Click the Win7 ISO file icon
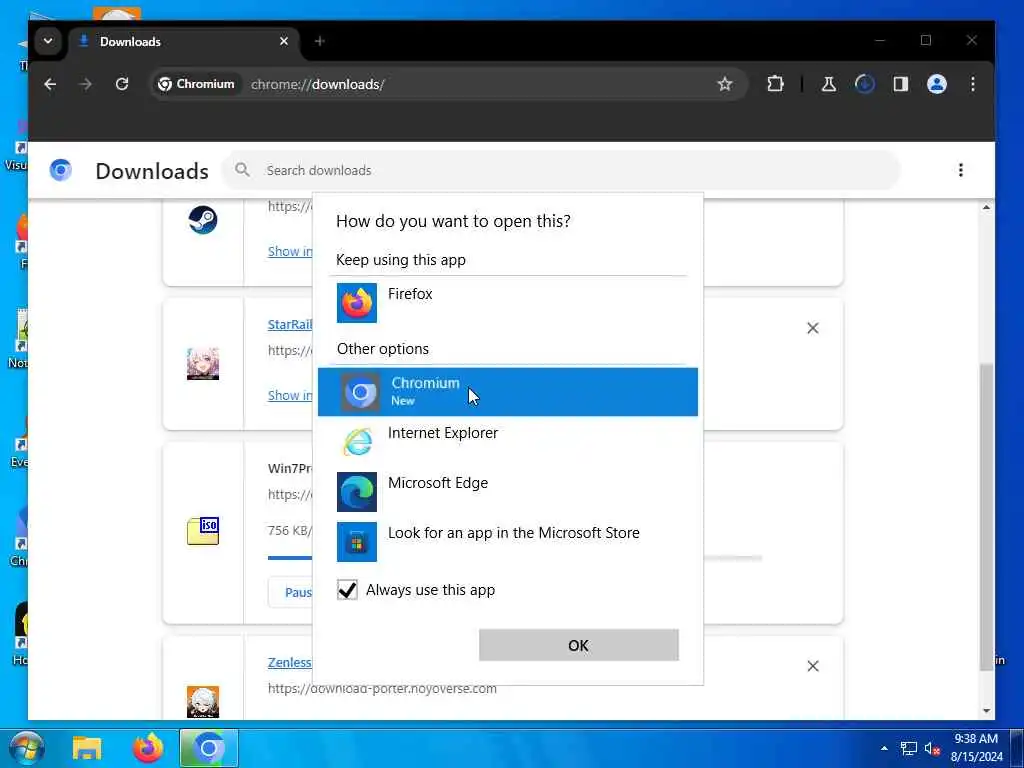The height and width of the screenshot is (768, 1024). click(203, 530)
